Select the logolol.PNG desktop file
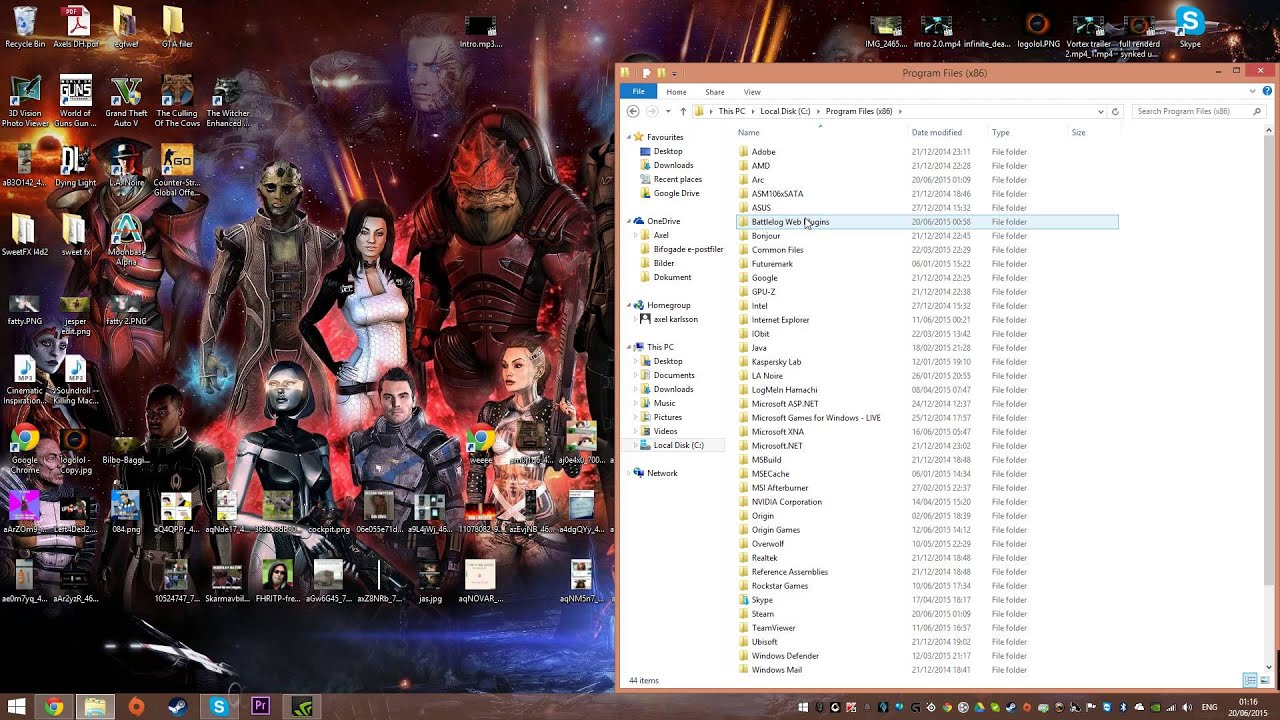Image resolution: width=1280 pixels, height=720 pixels. [x=1038, y=30]
